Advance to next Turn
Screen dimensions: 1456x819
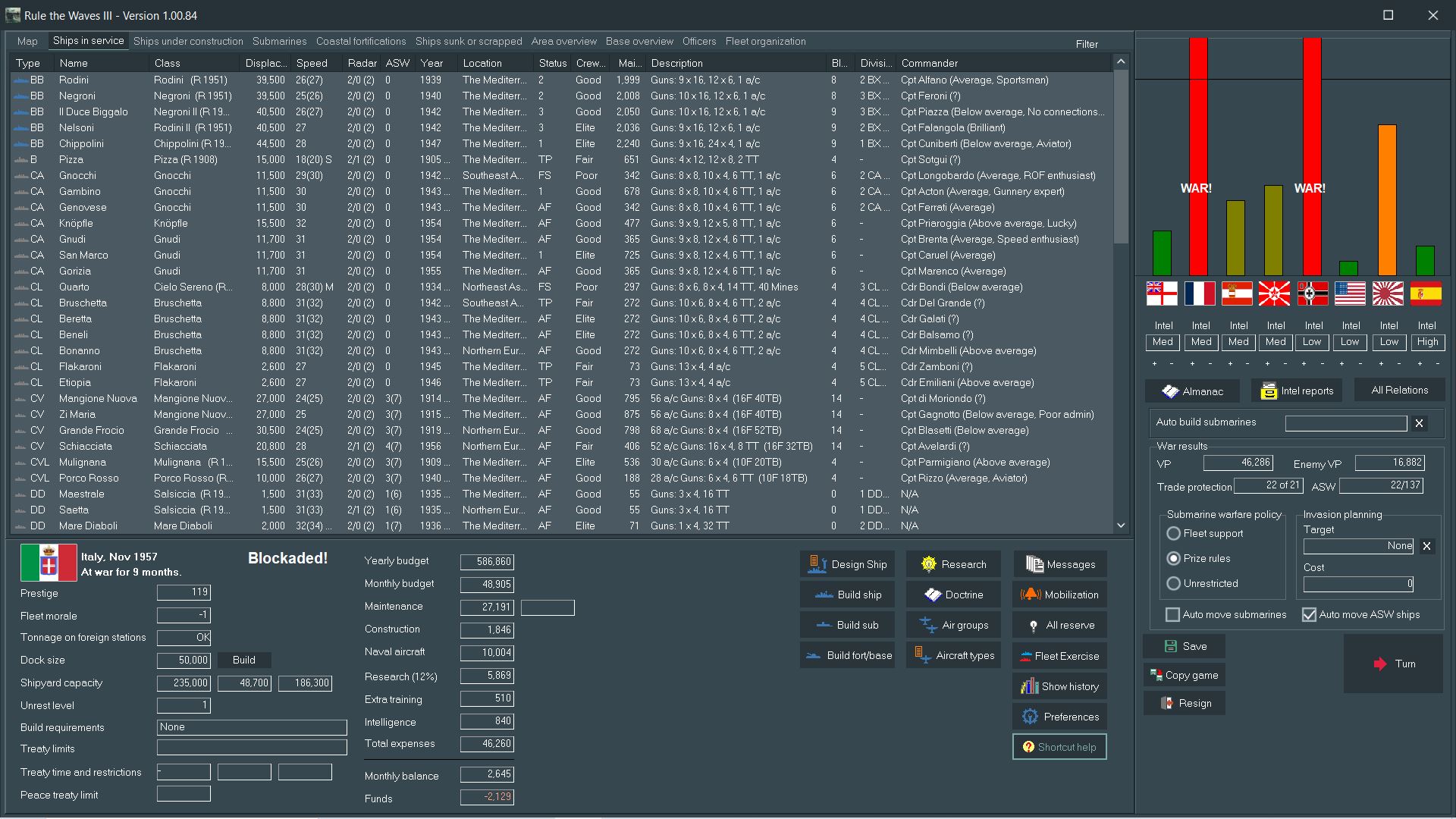[1393, 664]
